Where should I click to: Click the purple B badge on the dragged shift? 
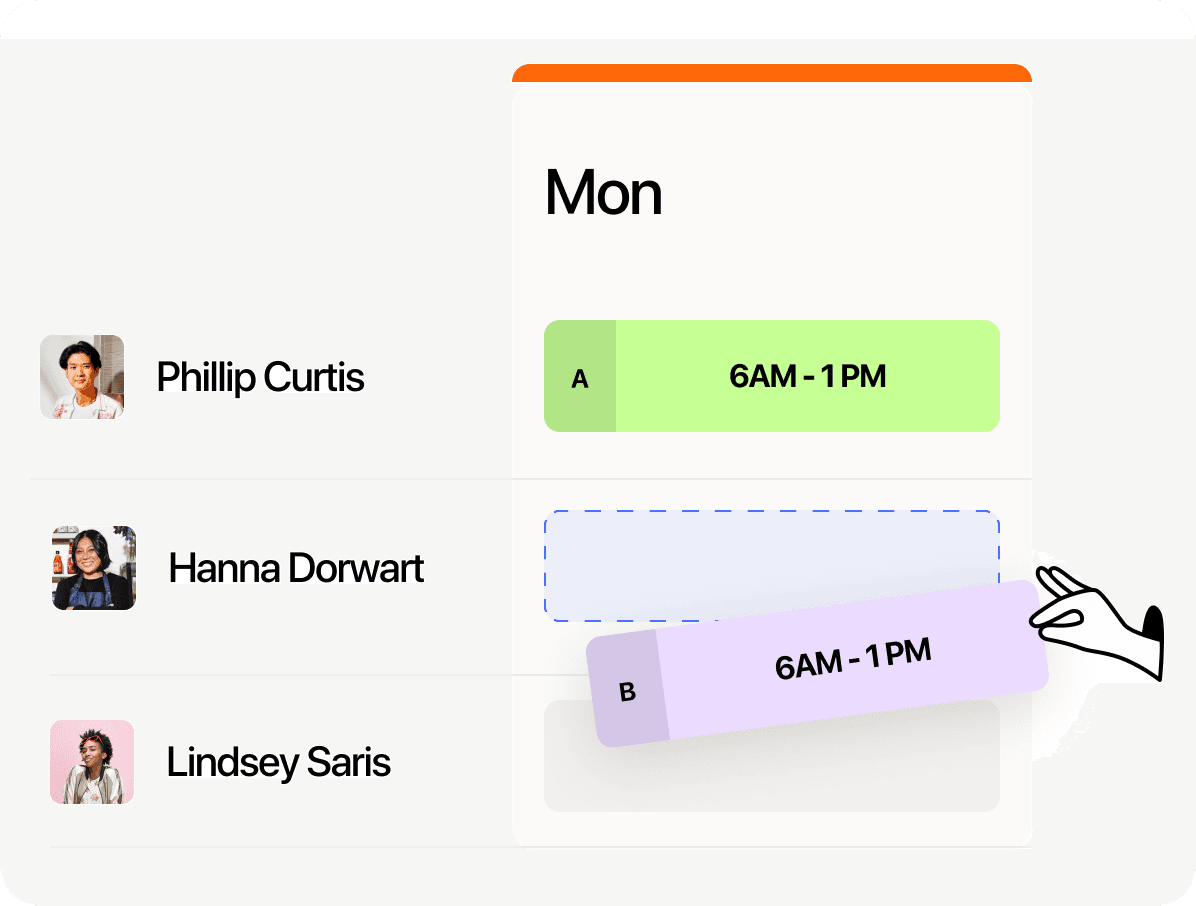coord(628,691)
